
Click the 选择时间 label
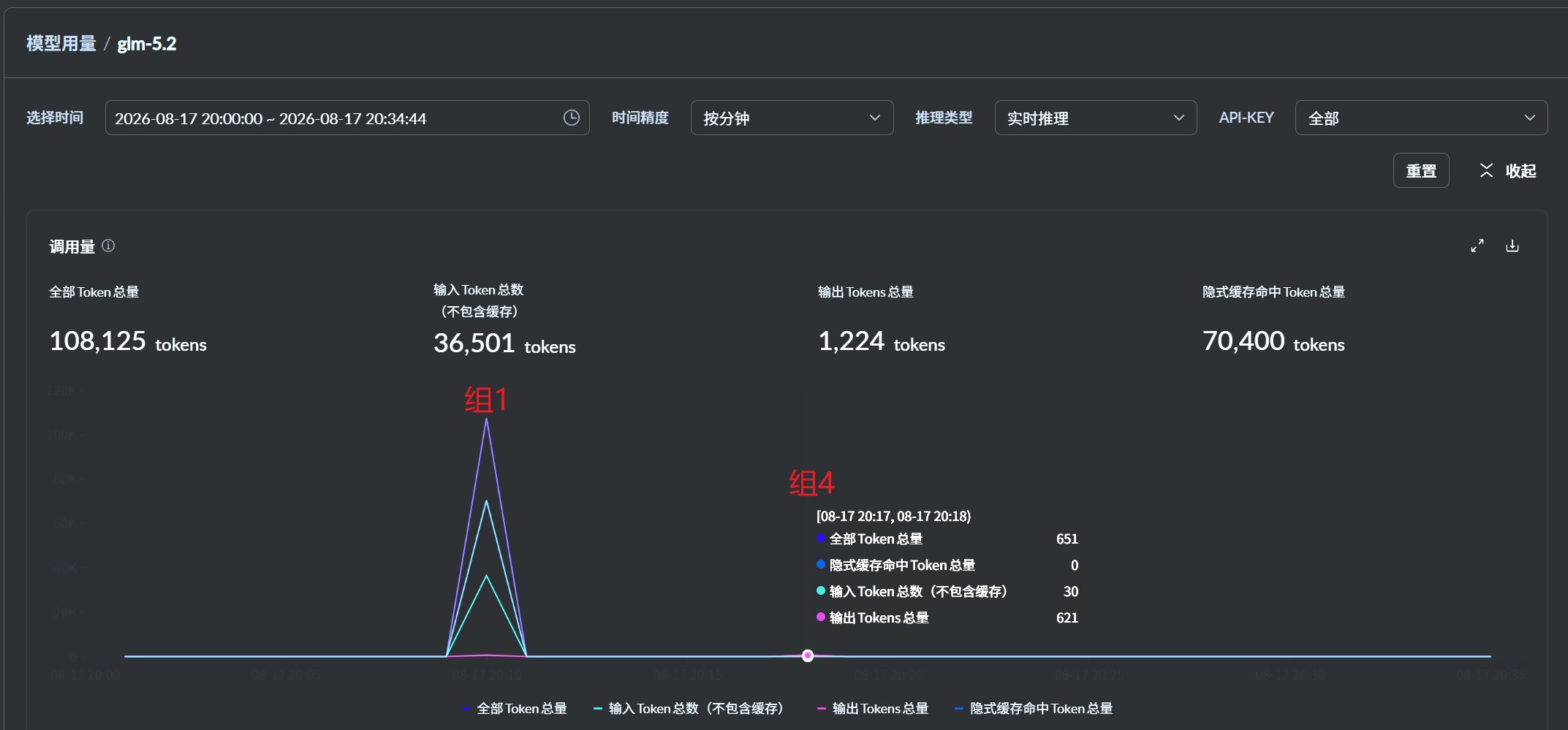(55, 118)
